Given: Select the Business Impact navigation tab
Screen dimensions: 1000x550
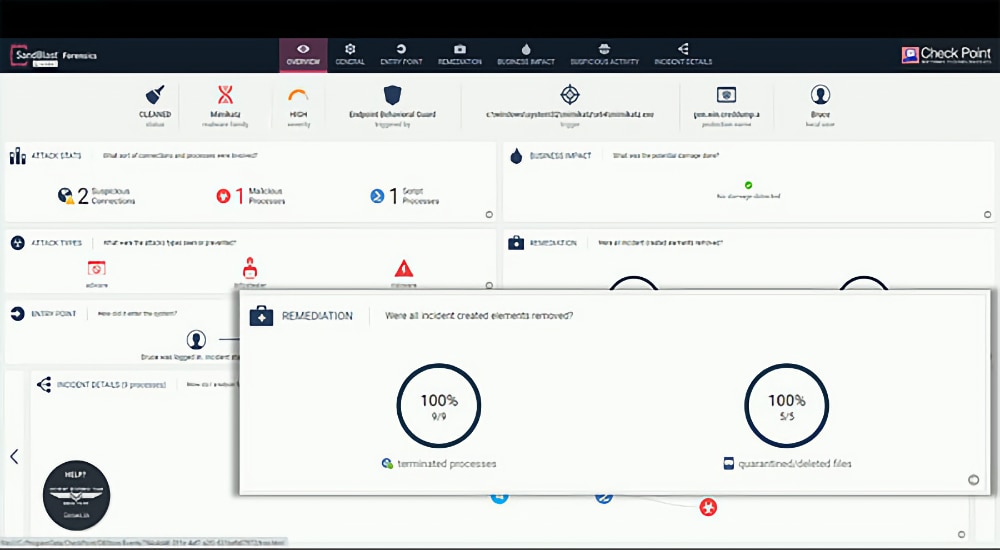Looking at the screenshot, I should [526, 55].
